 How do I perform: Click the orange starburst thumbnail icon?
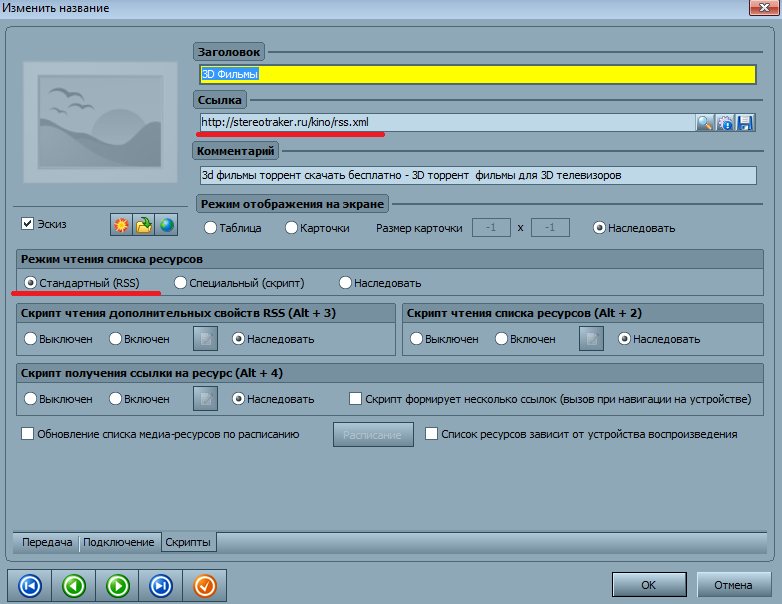121,224
